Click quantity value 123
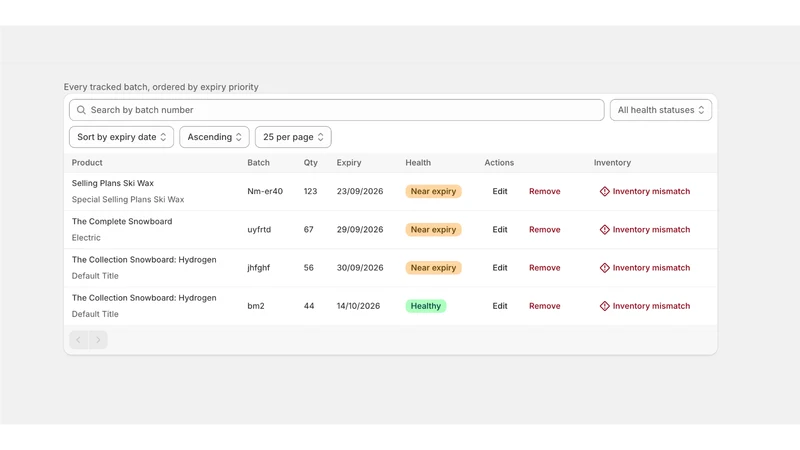Image resolution: width=800 pixels, height=450 pixels. [310, 191]
